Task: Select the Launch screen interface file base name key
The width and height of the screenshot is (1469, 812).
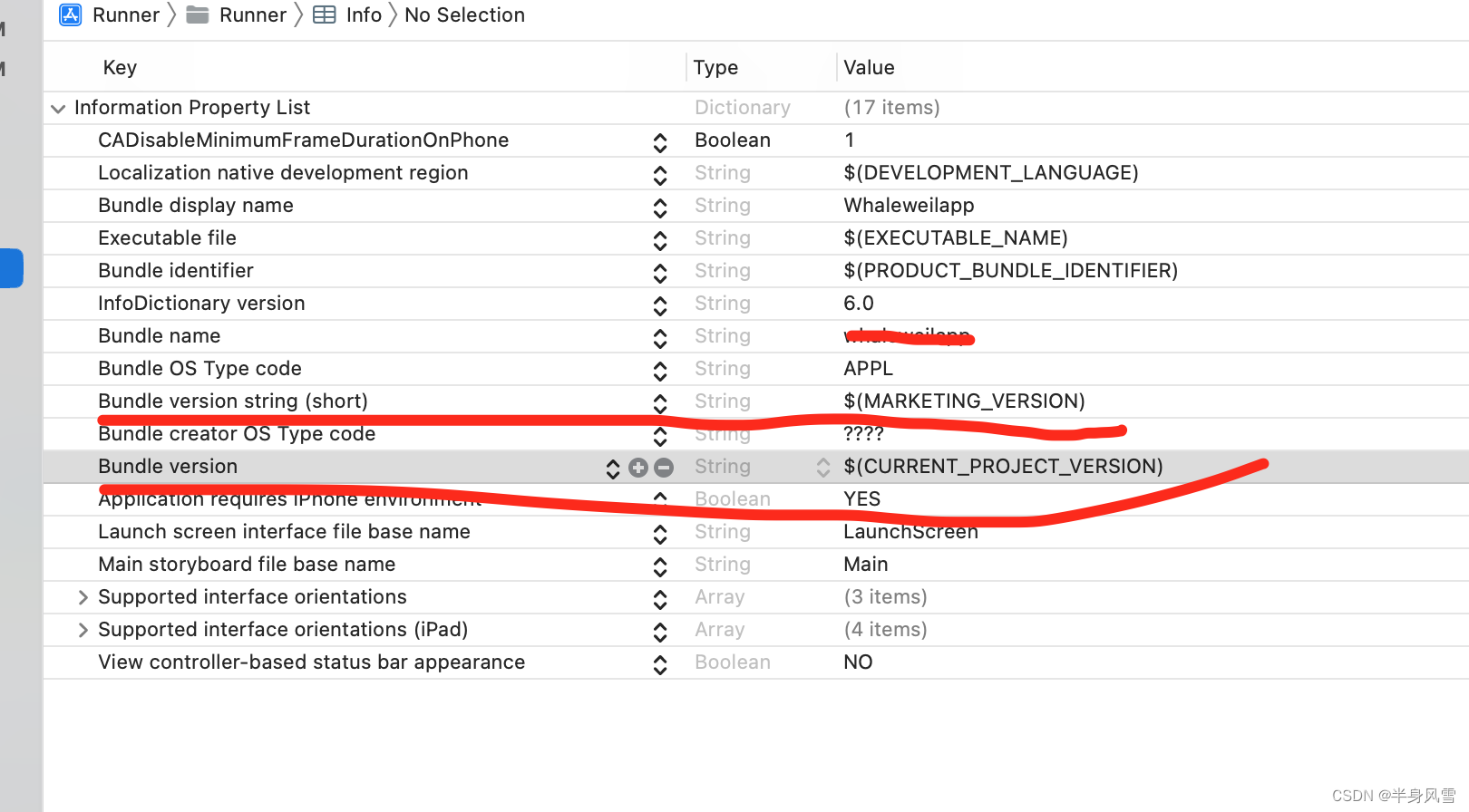Action: [x=284, y=532]
